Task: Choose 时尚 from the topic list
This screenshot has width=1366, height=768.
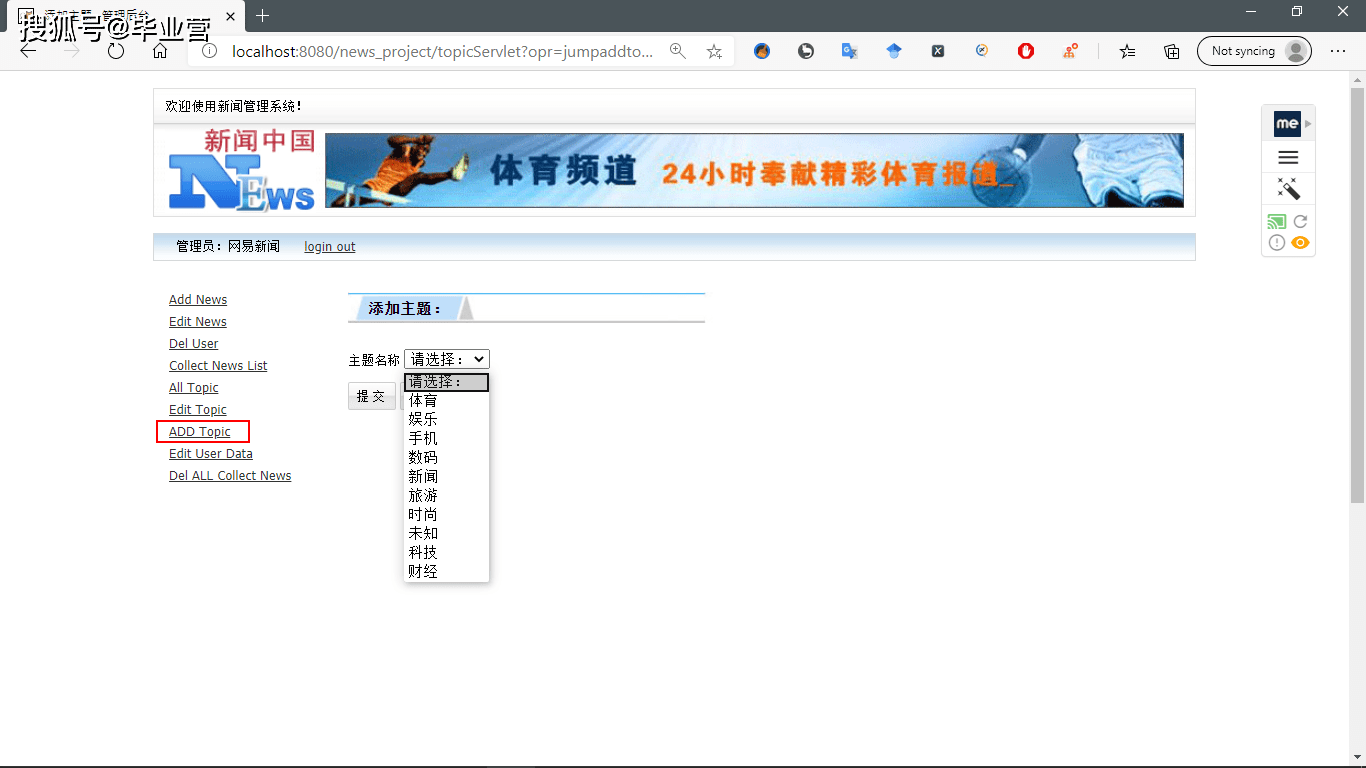Action: [446, 514]
